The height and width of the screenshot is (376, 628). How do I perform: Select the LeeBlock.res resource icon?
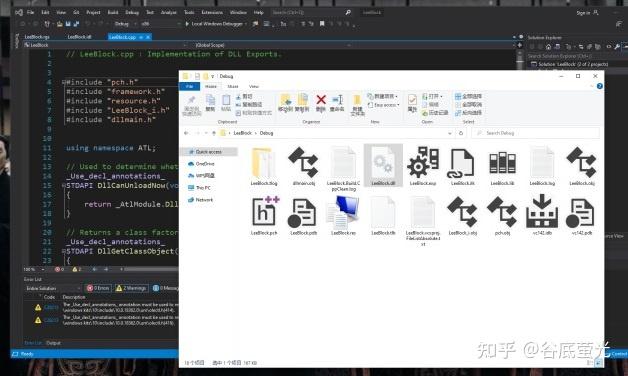(343, 212)
